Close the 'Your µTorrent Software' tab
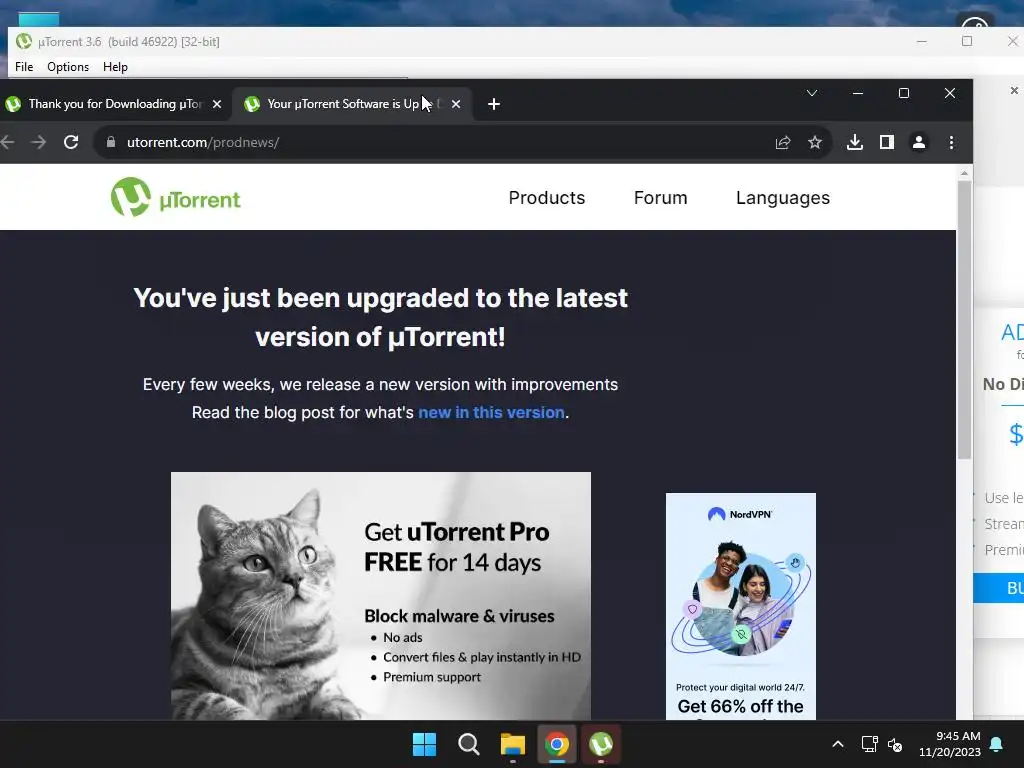 [456, 104]
